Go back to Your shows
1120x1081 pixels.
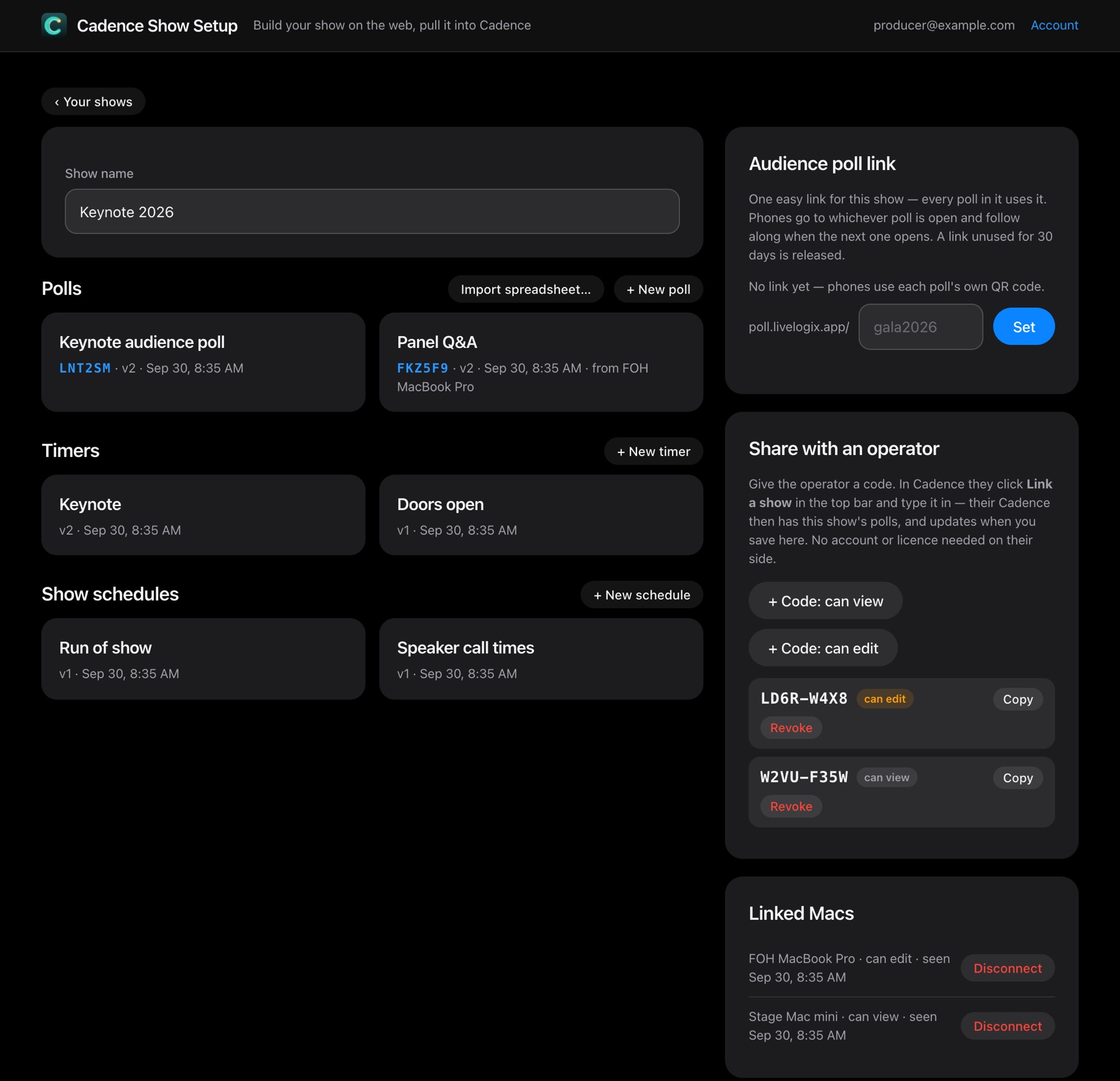click(x=93, y=101)
